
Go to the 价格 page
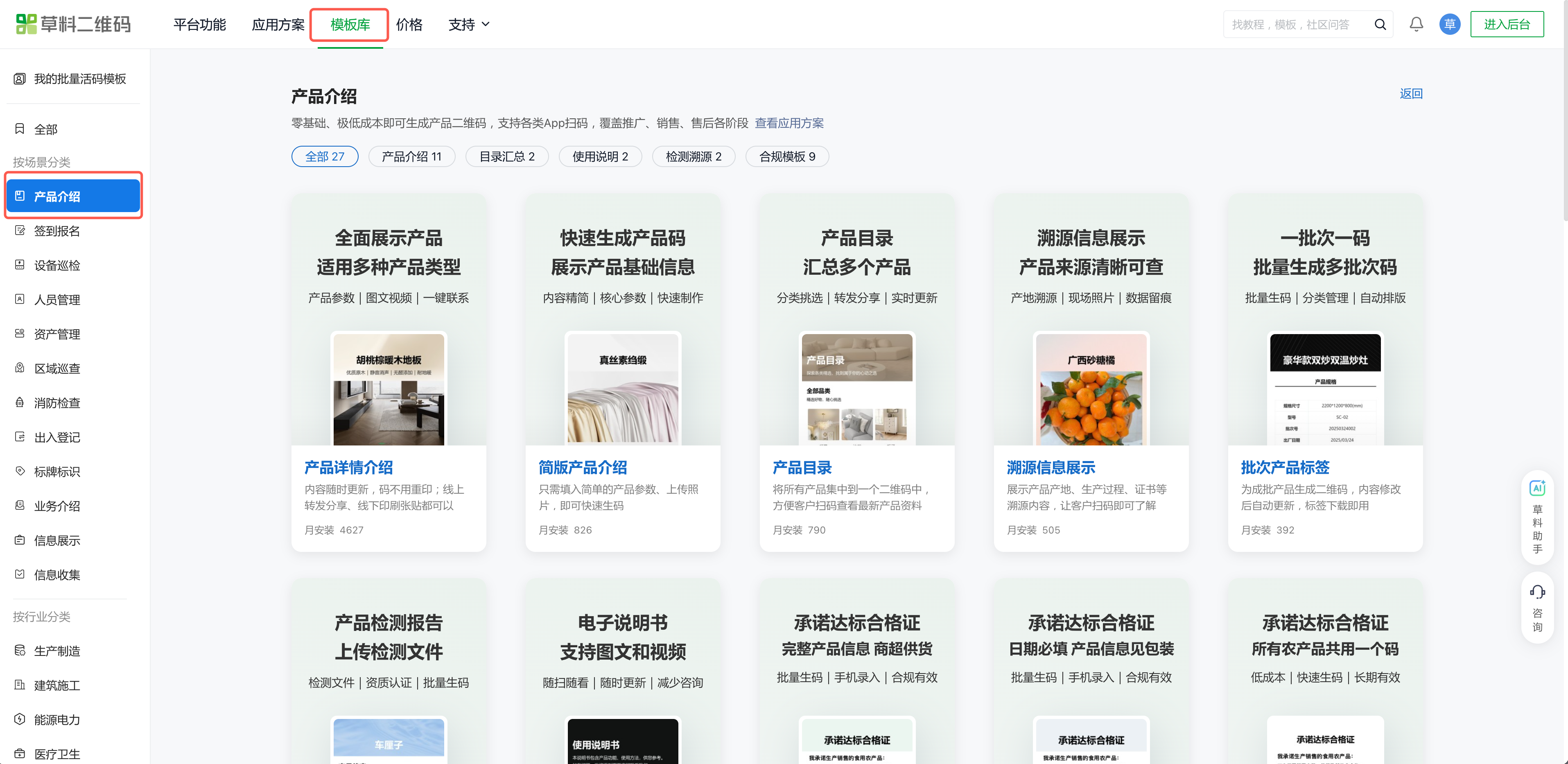pyautogui.click(x=409, y=24)
